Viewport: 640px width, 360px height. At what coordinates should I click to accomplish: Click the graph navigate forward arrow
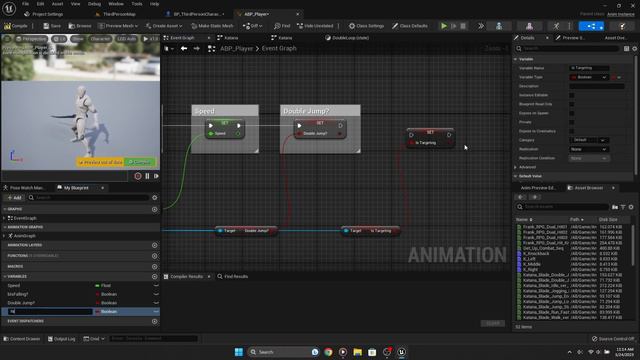pyautogui.click(x=197, y=49)
